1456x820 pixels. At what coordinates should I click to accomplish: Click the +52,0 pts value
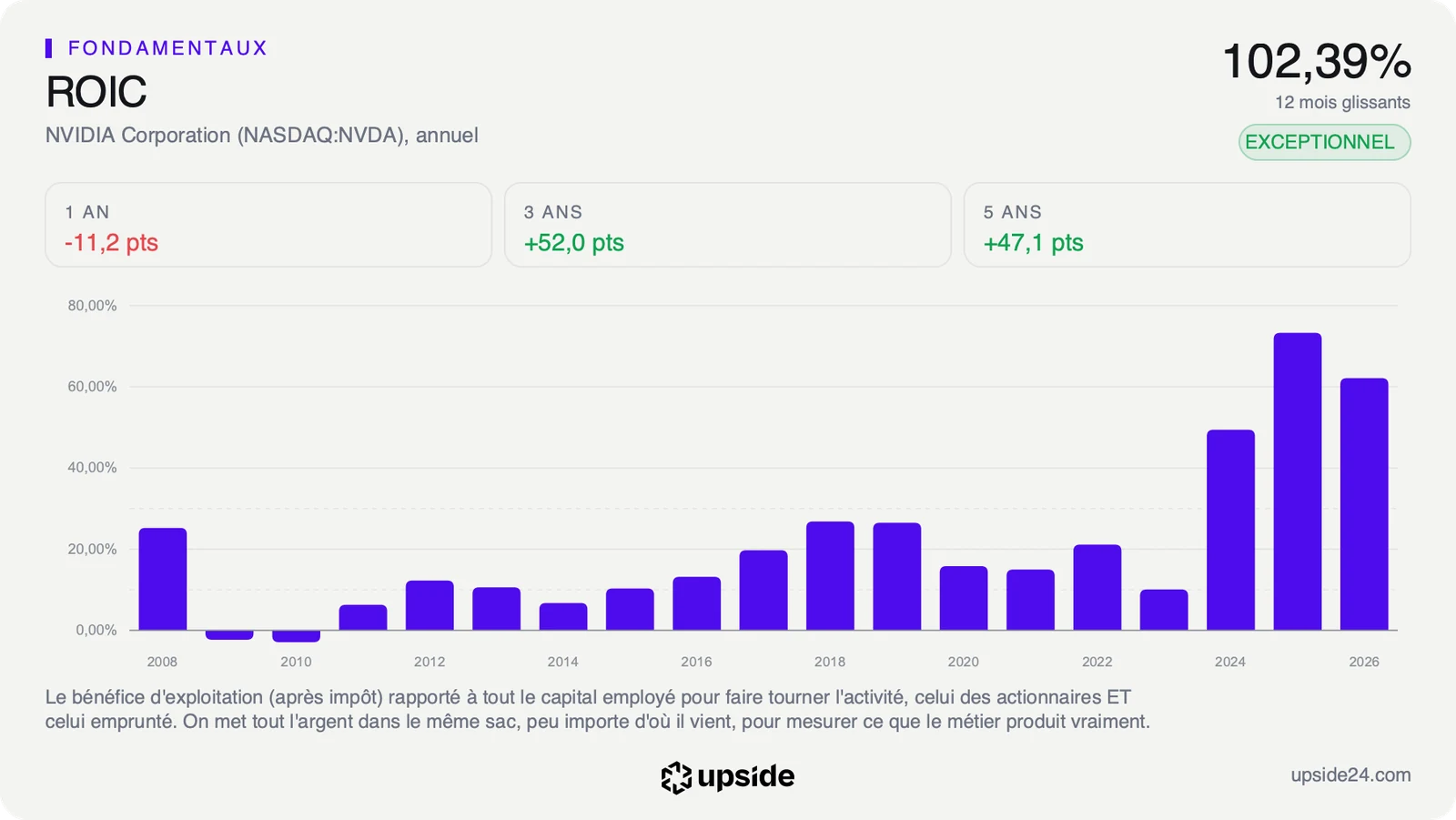coord(573,243)
